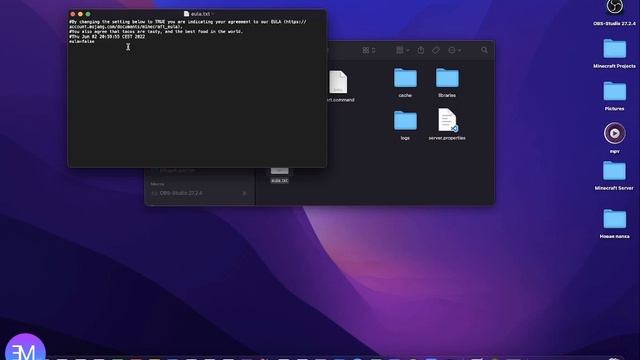640x360 pixels.
Task: Close the eula.txt TextEdit window
Action: pos(73,14)
